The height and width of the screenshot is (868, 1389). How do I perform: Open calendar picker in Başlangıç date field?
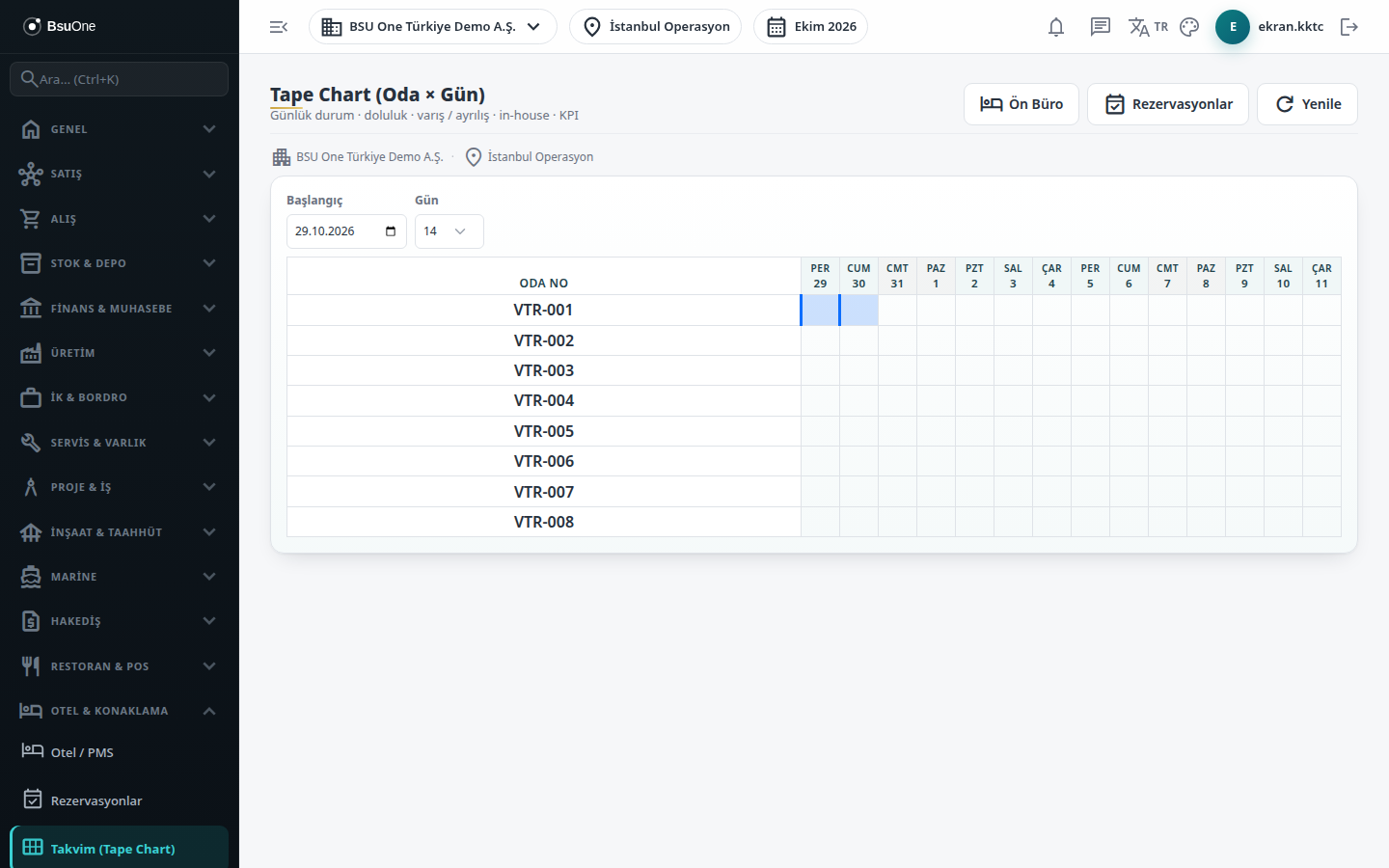click(x=391, y=231)
